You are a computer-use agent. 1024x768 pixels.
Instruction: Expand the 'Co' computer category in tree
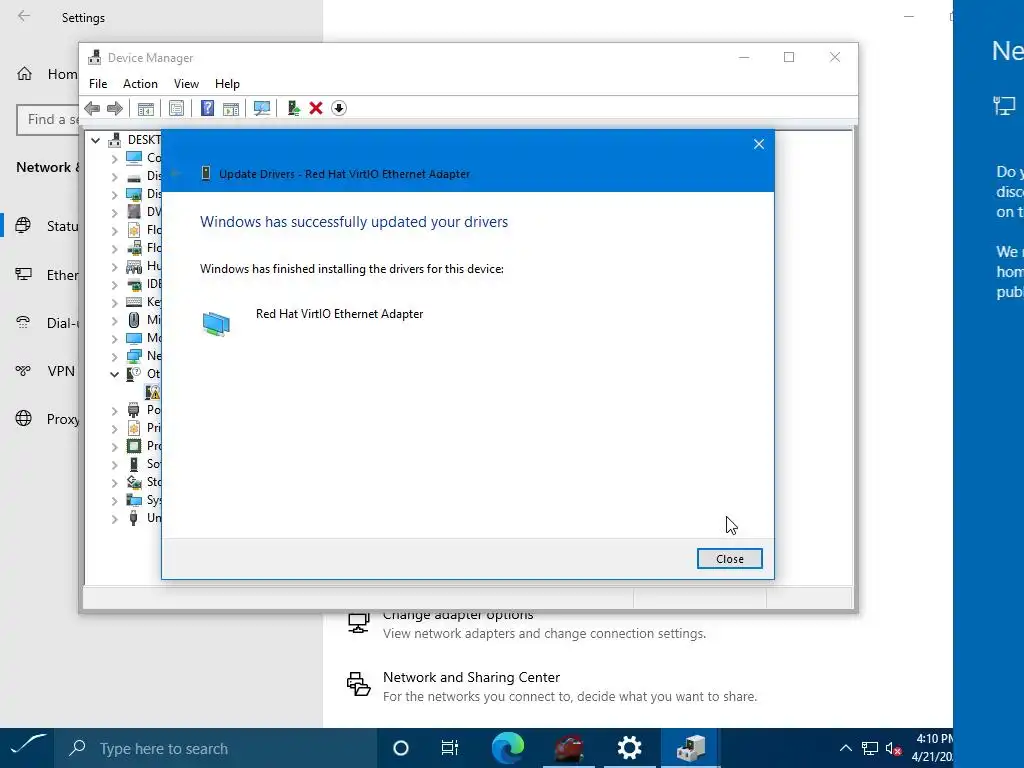click(x=114, y=159)
